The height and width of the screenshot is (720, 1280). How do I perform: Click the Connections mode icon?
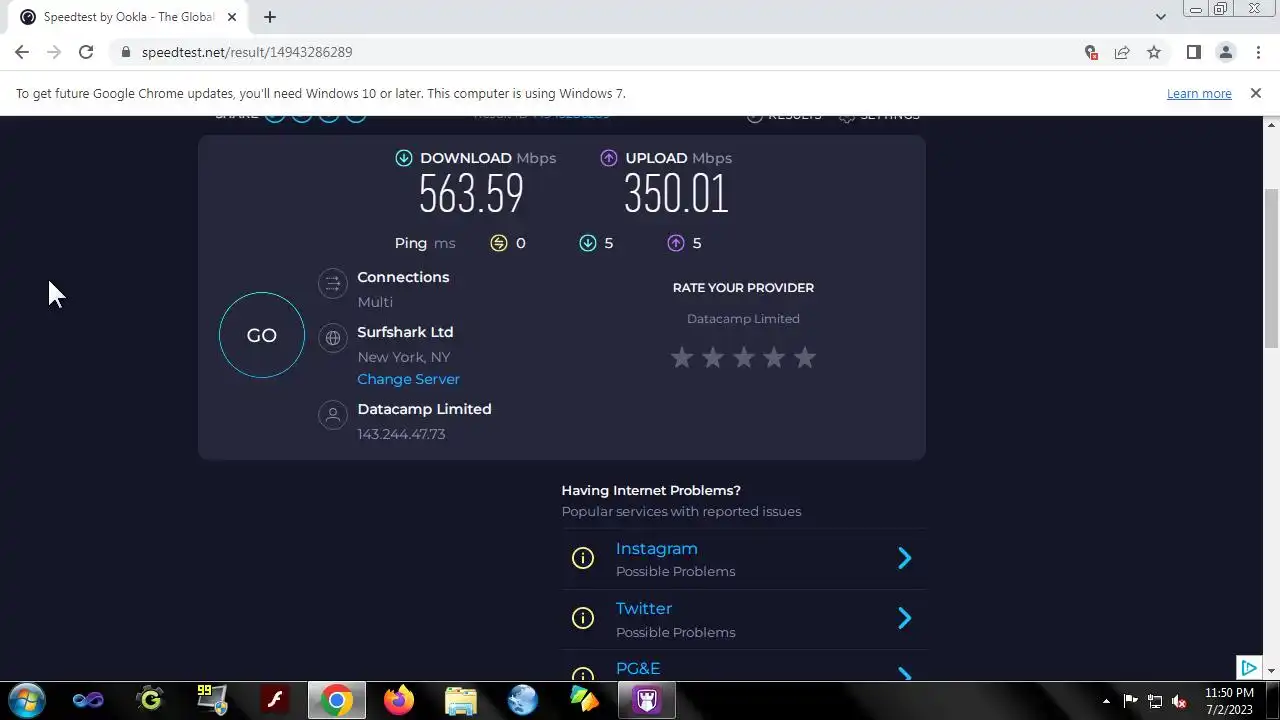click(x=333, y=284)
